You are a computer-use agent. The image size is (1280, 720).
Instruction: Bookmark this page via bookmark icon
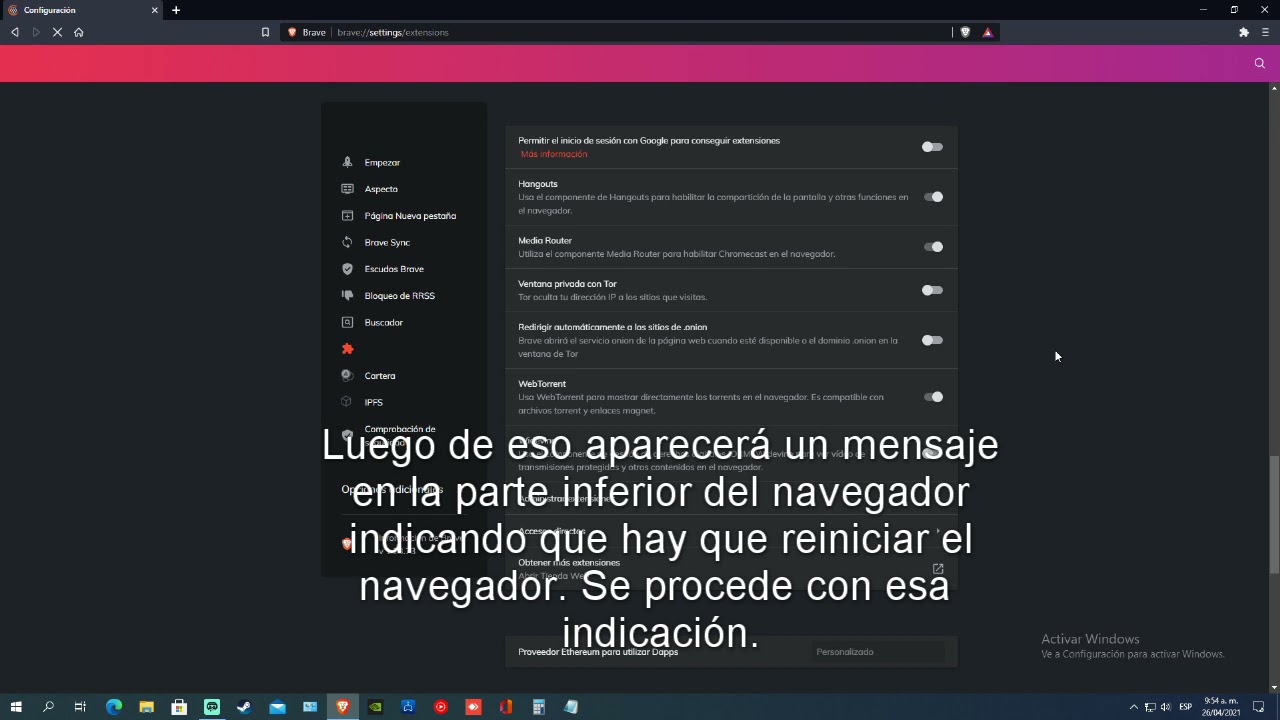pyautogui.click(x=265, y=32)
